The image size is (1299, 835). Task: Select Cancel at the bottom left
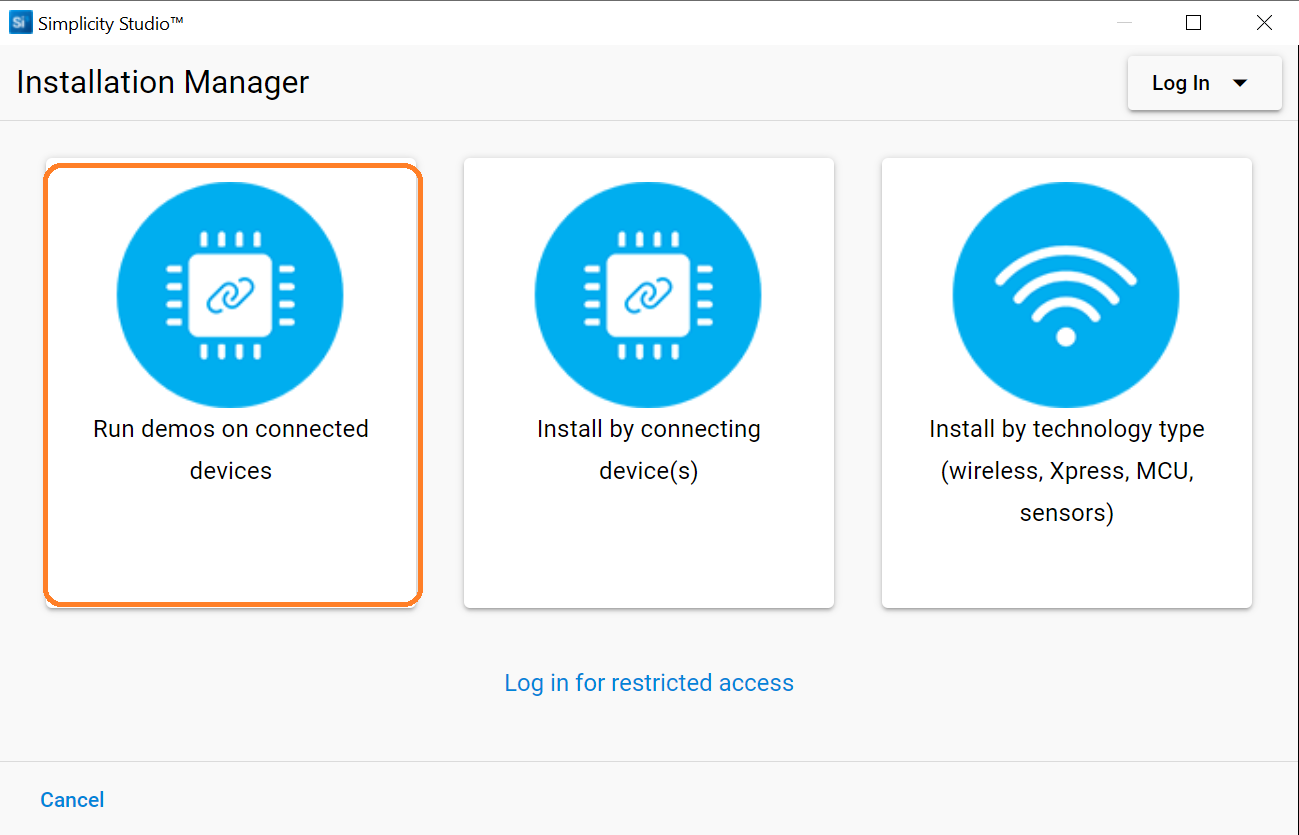[x=71, y=799]
